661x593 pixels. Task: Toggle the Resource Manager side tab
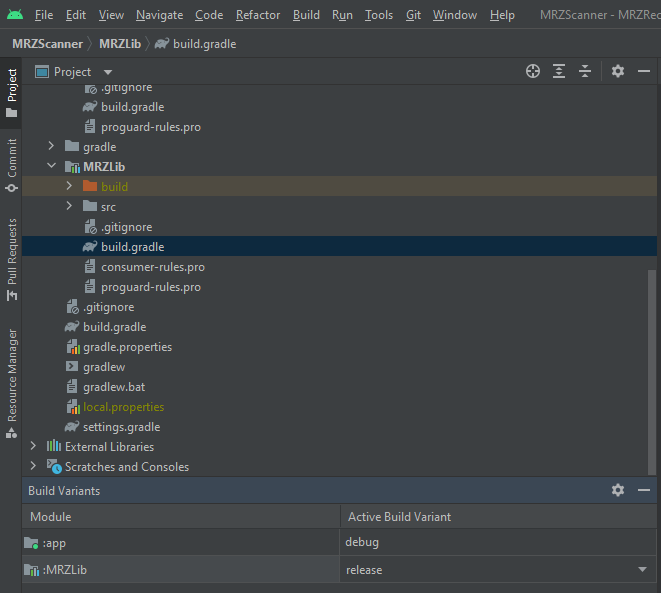[12, 380]
